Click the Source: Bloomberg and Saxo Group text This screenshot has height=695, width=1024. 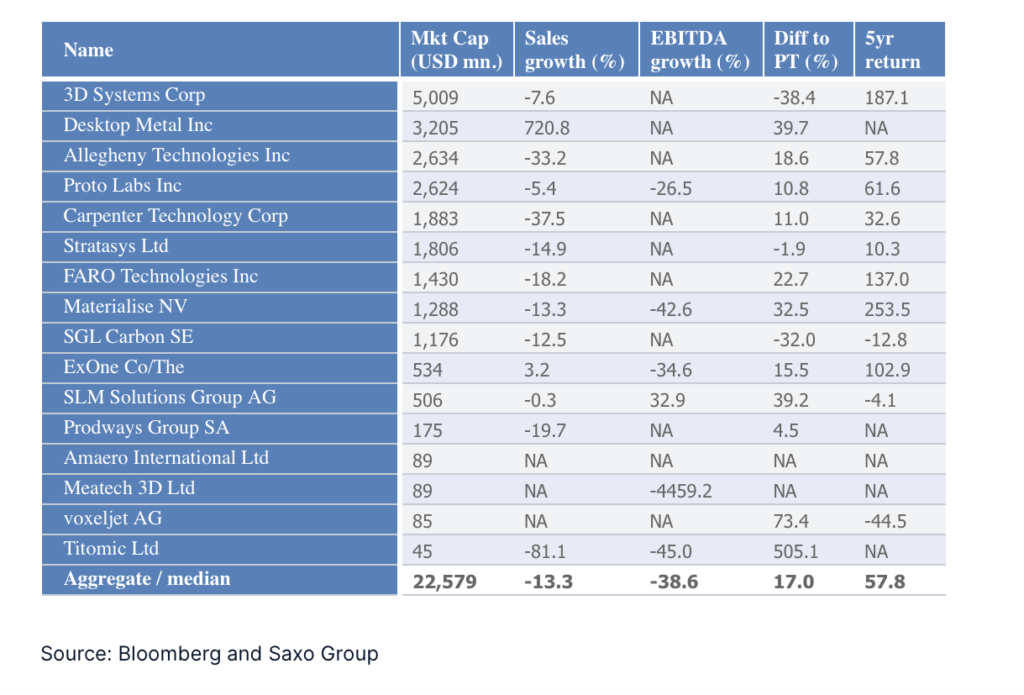(209, 654)
